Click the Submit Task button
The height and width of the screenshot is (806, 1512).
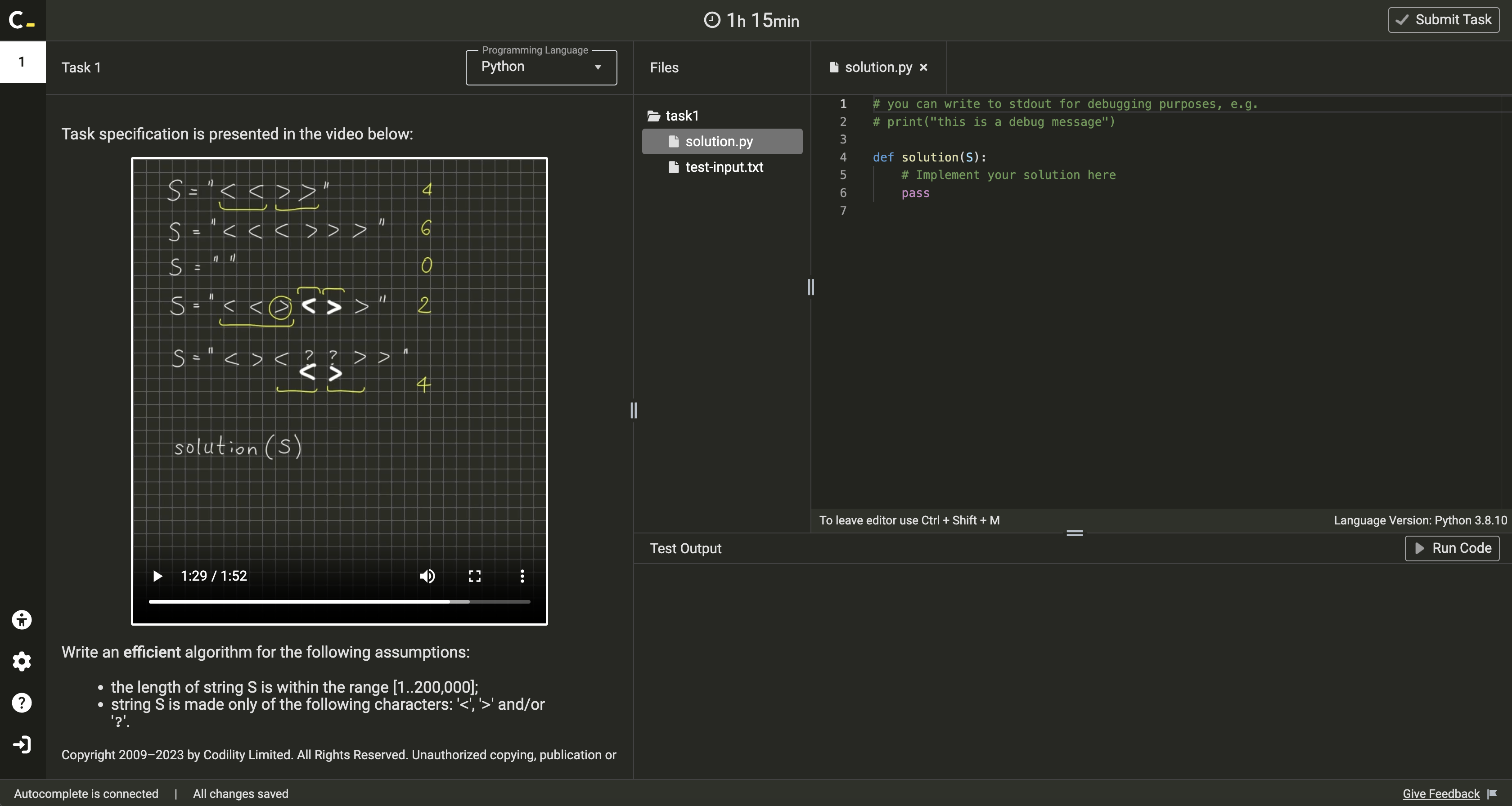point(1443,19)
